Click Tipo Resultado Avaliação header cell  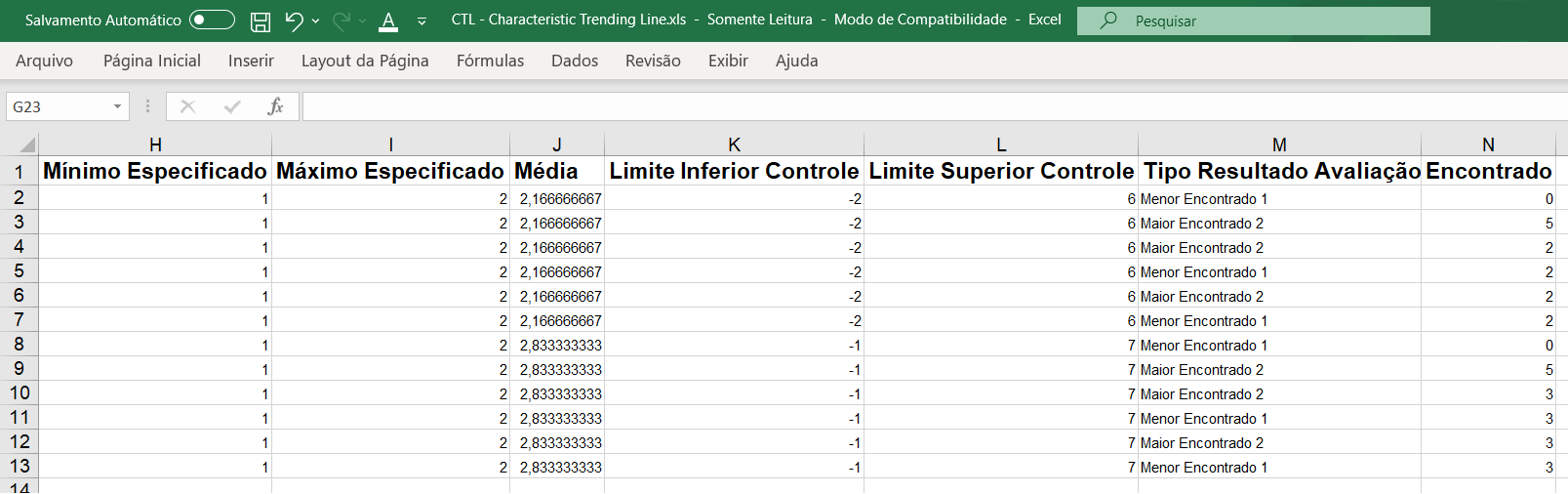(1279, 171)
